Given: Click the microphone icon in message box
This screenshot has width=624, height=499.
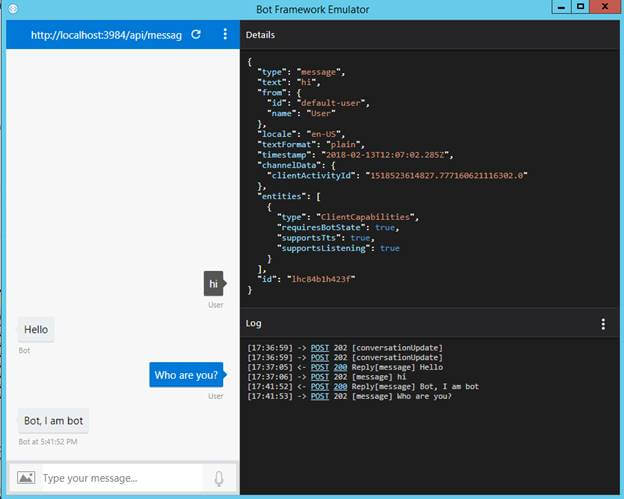Looking at the screenshot, I should point(219,478).
